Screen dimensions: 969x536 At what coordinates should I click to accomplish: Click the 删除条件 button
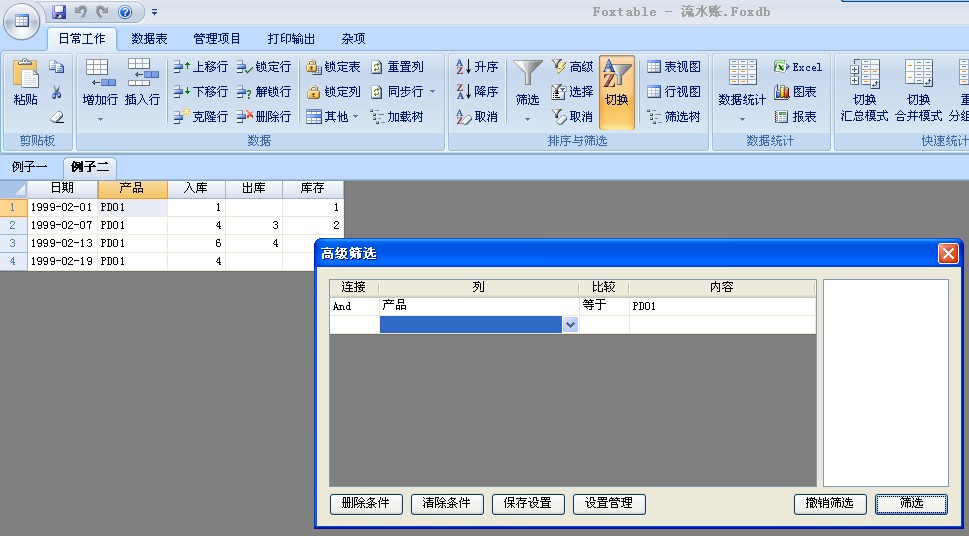[366, 504]
